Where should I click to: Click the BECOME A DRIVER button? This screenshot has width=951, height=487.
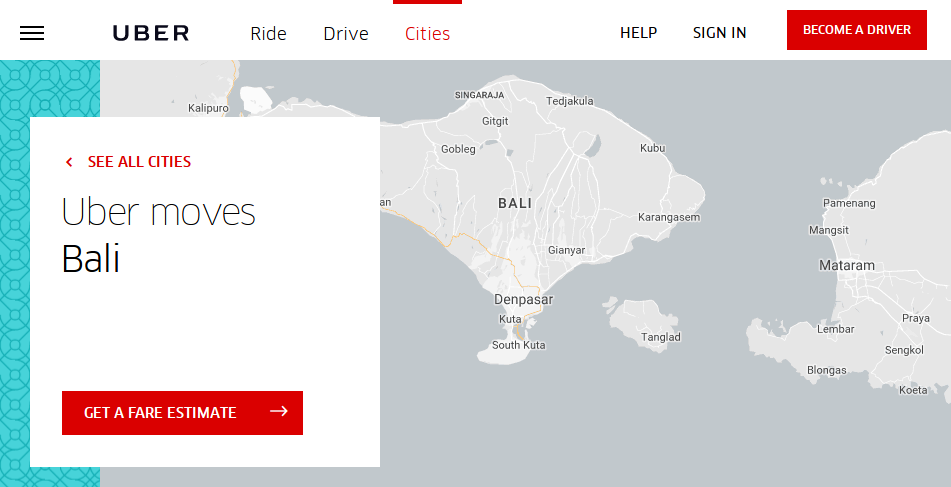point(856,30)
